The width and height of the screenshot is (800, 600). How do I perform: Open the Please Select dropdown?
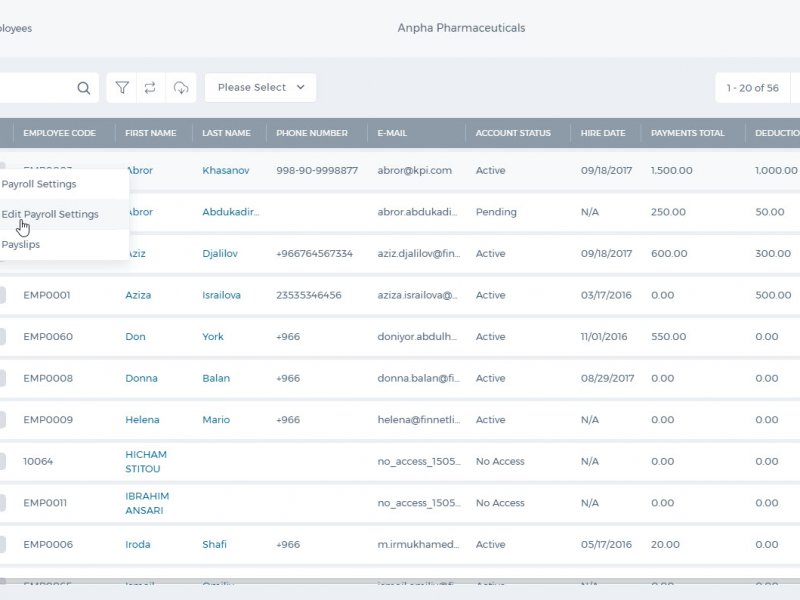point(261,88)
